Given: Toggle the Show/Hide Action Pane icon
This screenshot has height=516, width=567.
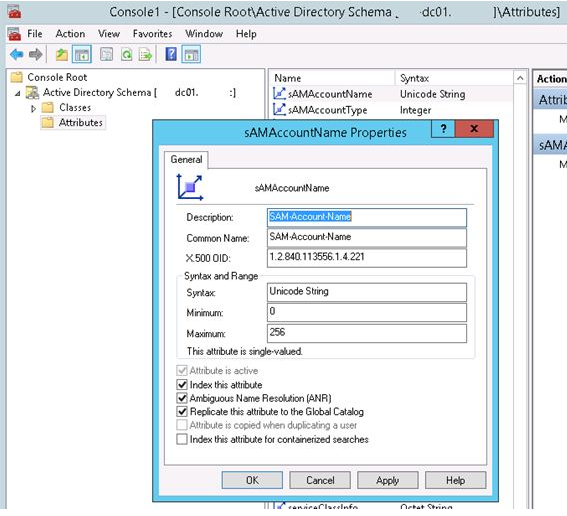Looking at the screenshot, I should [191, 55].
